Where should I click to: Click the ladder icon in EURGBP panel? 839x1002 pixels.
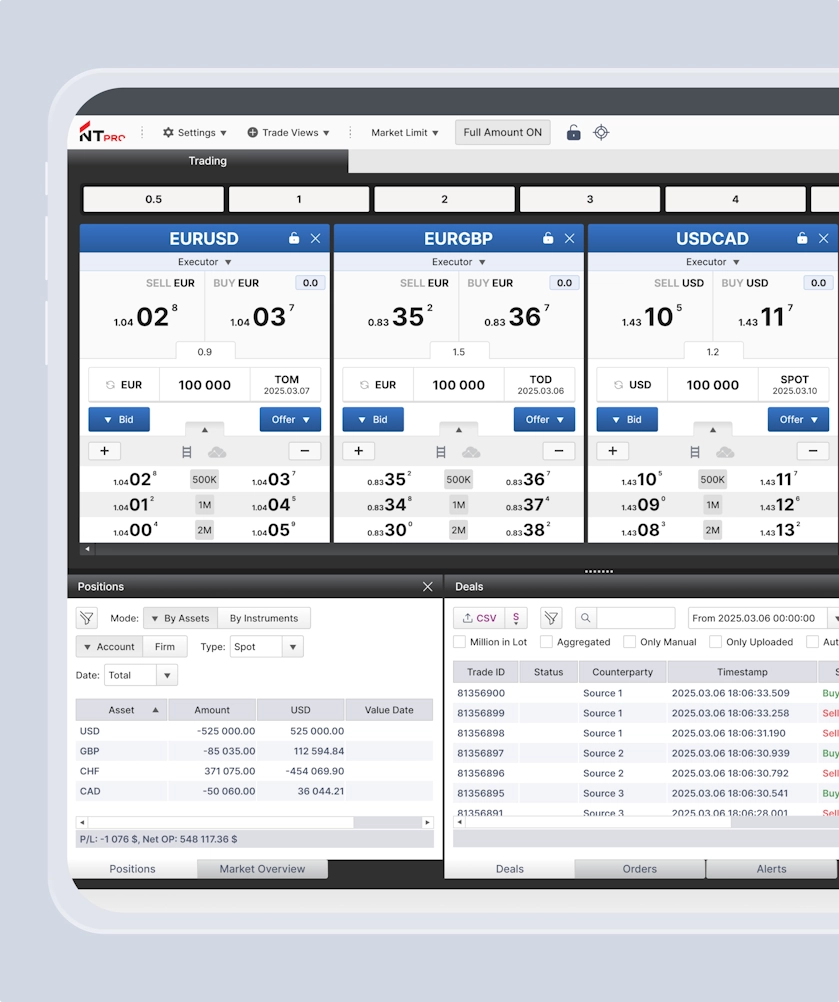click(x=441, y=452)
